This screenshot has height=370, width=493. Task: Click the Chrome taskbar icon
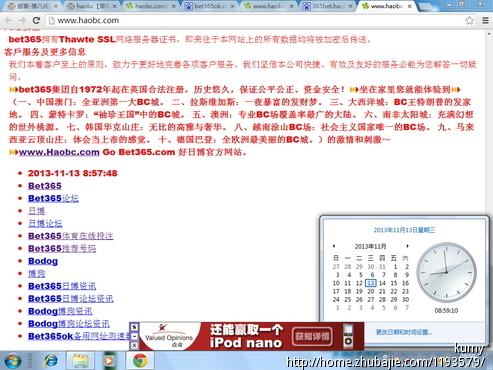(x=140, y=361)
